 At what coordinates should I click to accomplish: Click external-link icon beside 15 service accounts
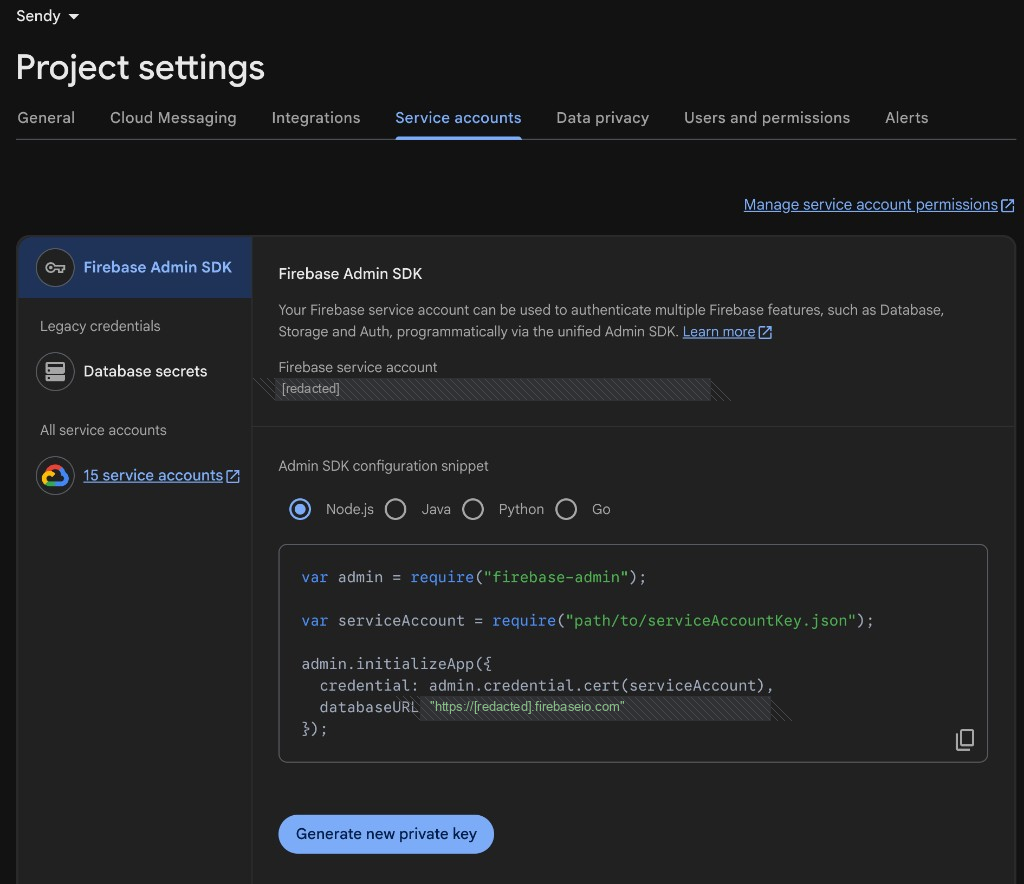pyautogui.click(x=233, y=476)
